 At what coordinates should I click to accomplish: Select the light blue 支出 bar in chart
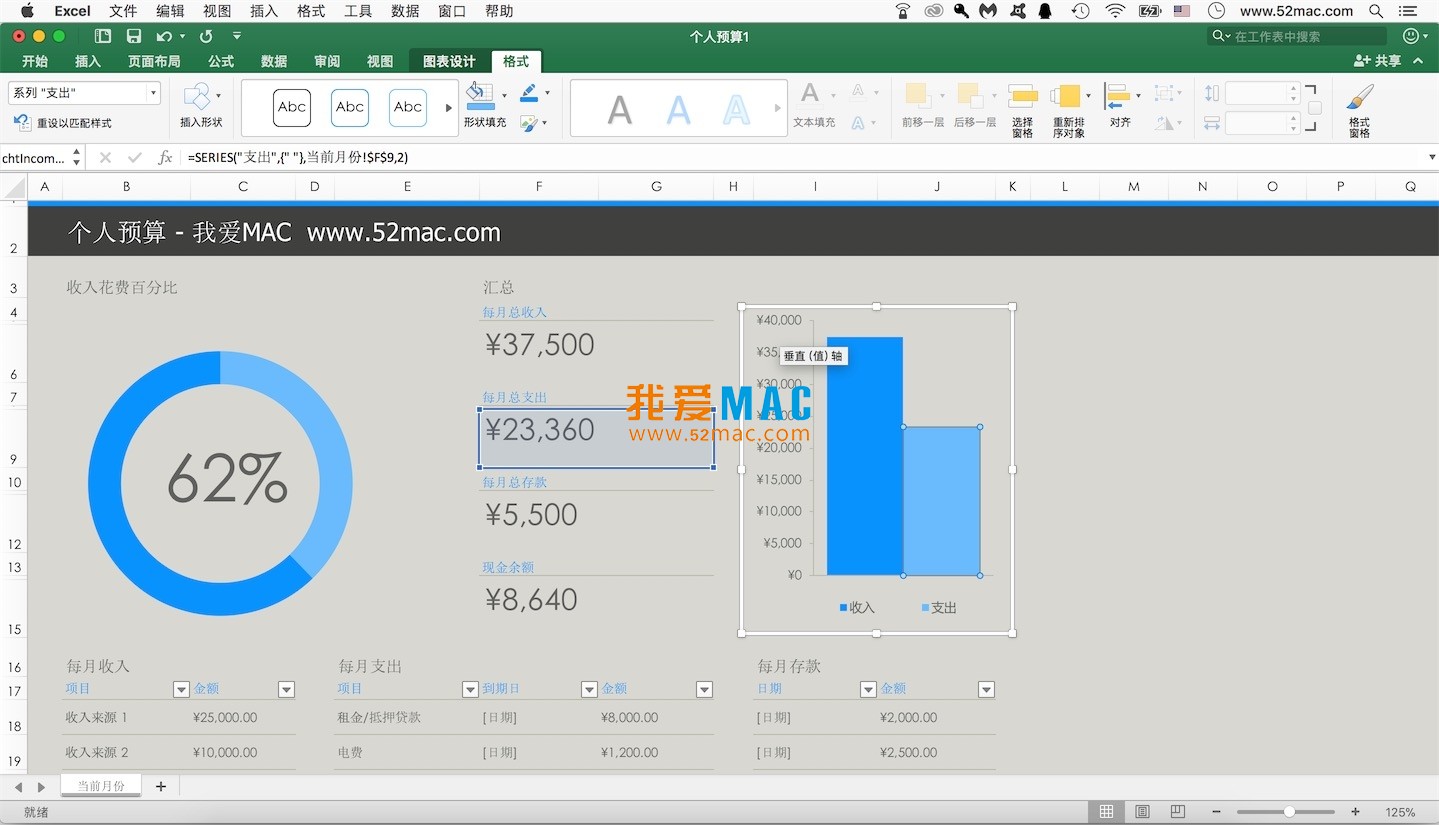pos(941,501)
